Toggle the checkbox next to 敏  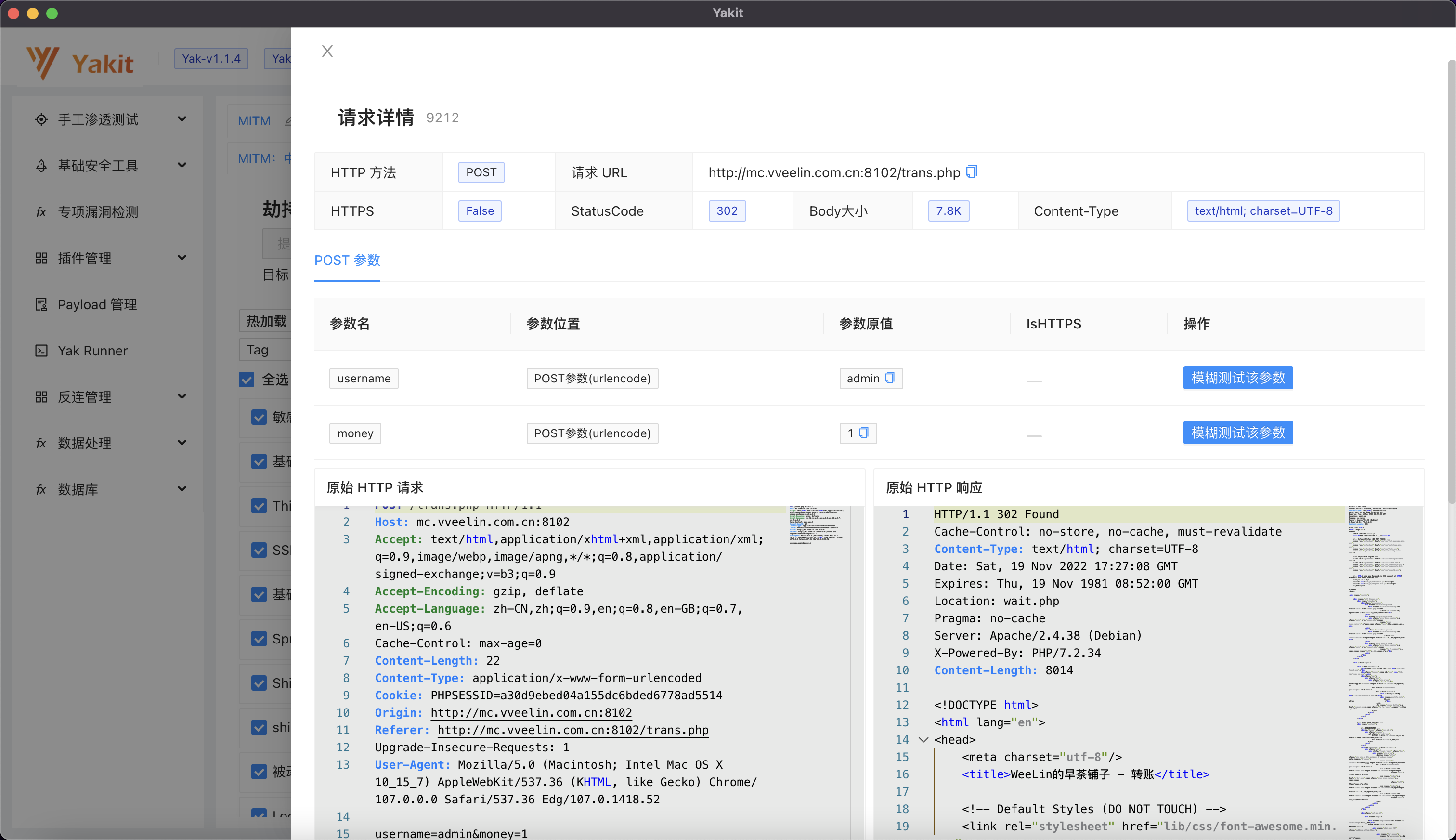click(x=259, y=417)
